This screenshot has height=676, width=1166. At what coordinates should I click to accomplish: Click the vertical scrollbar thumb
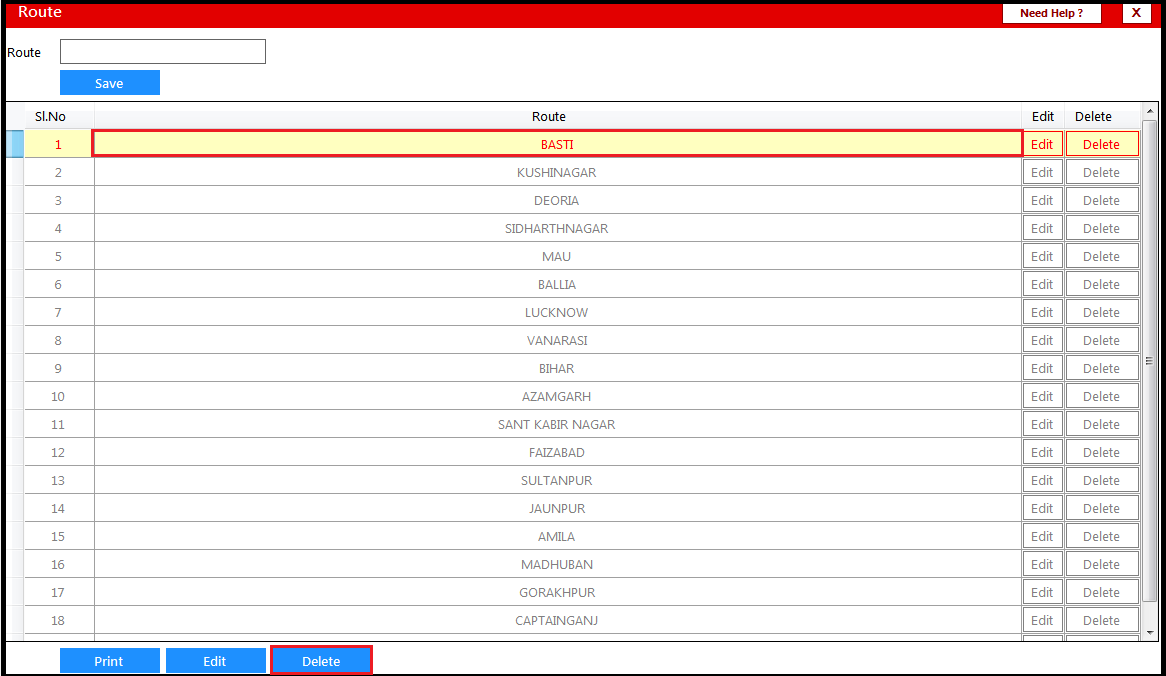tap(1150, 361)
